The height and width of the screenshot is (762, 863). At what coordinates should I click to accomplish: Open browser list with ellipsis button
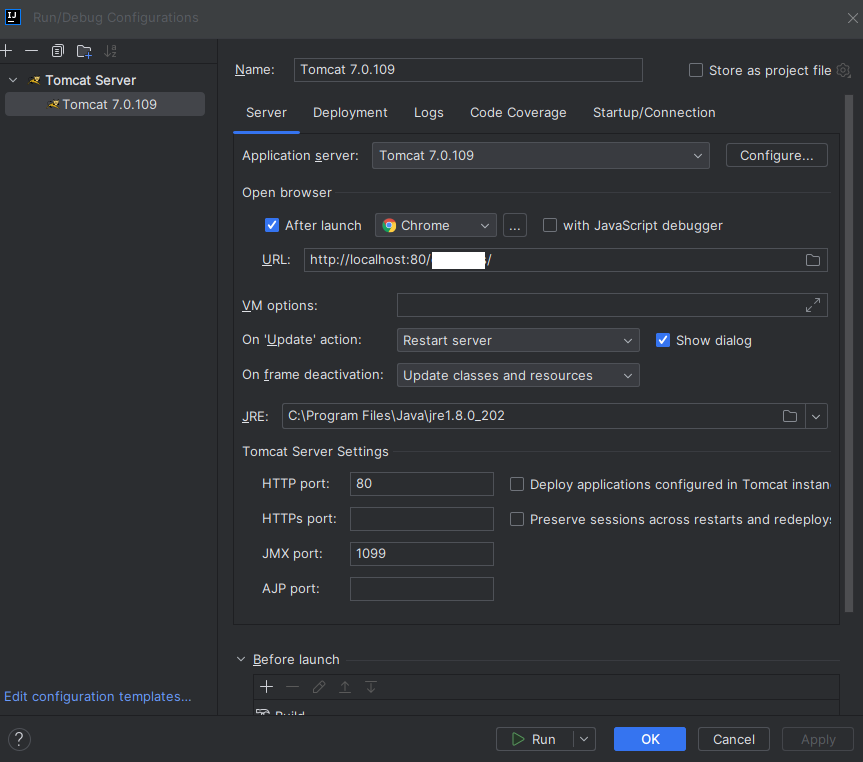pos(515,225)
